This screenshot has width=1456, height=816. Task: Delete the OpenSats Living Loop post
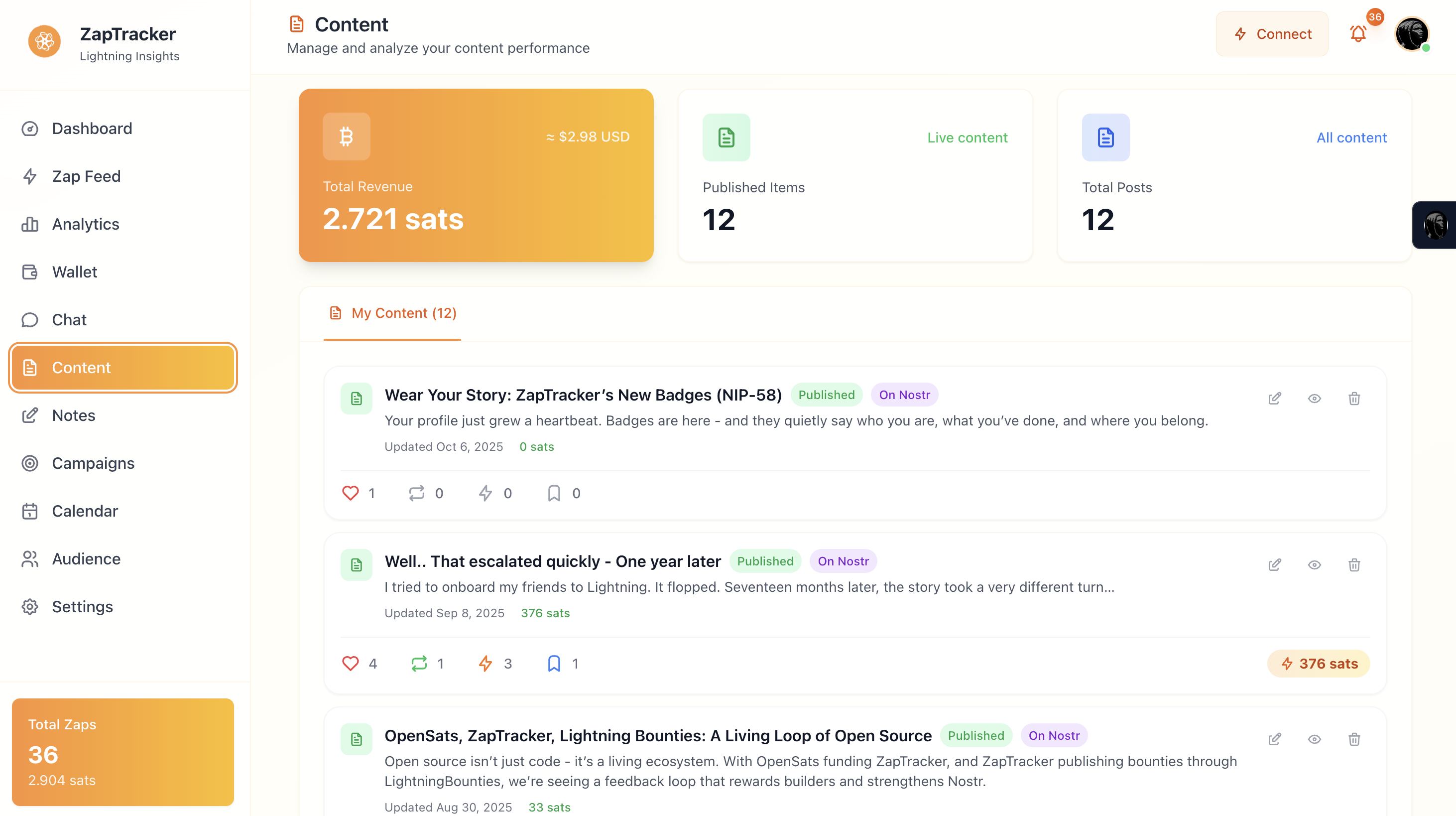(1354, 739)
